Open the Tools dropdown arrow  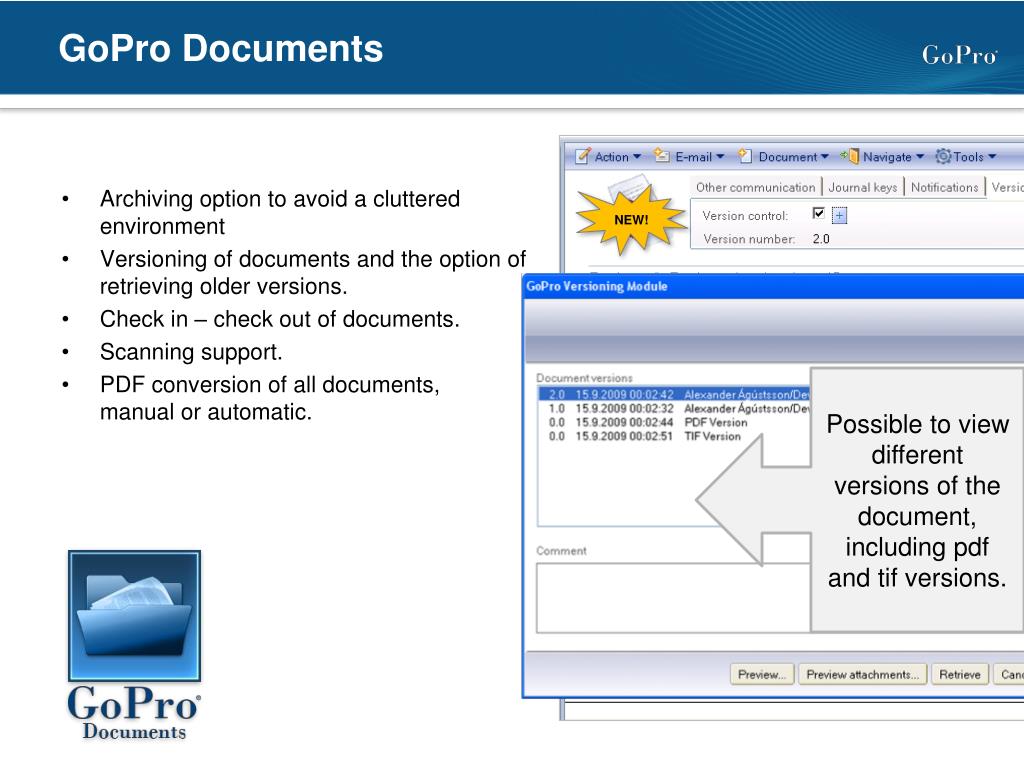(x=991, y=157)
